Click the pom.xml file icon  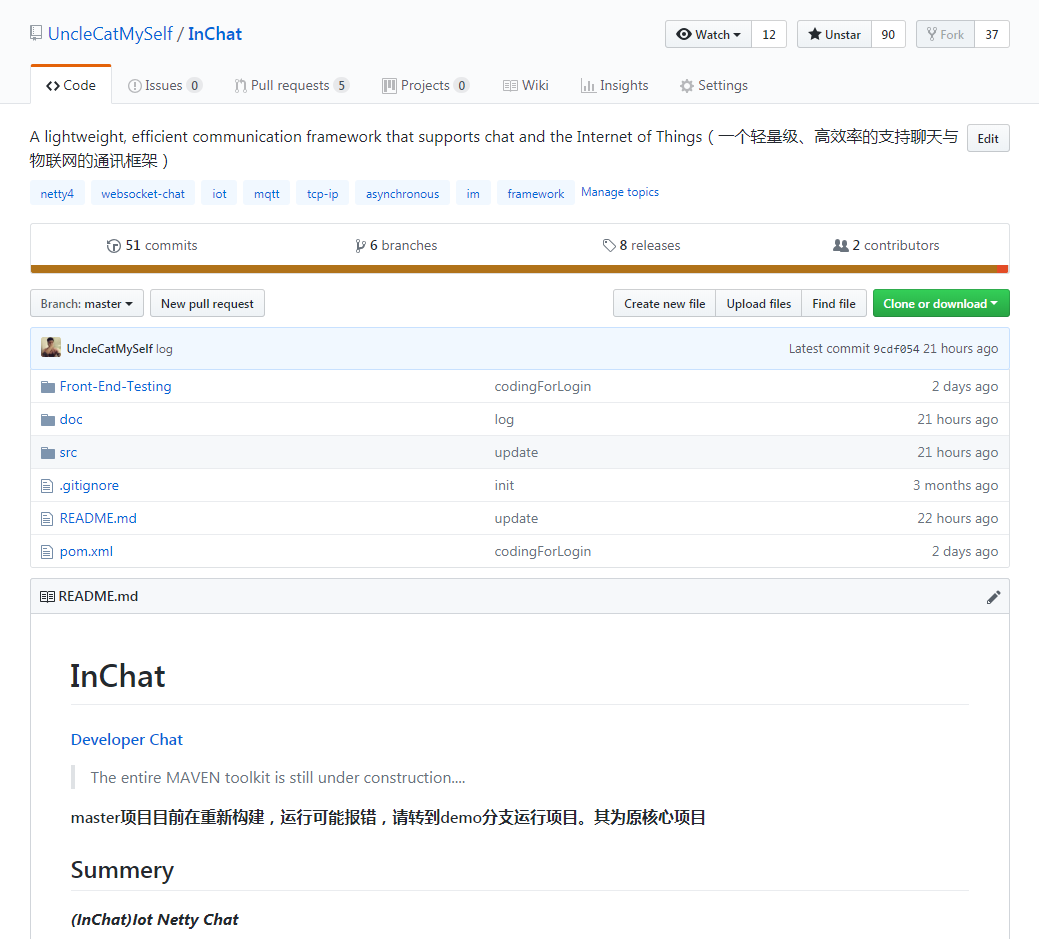click(x=47, y=551)
